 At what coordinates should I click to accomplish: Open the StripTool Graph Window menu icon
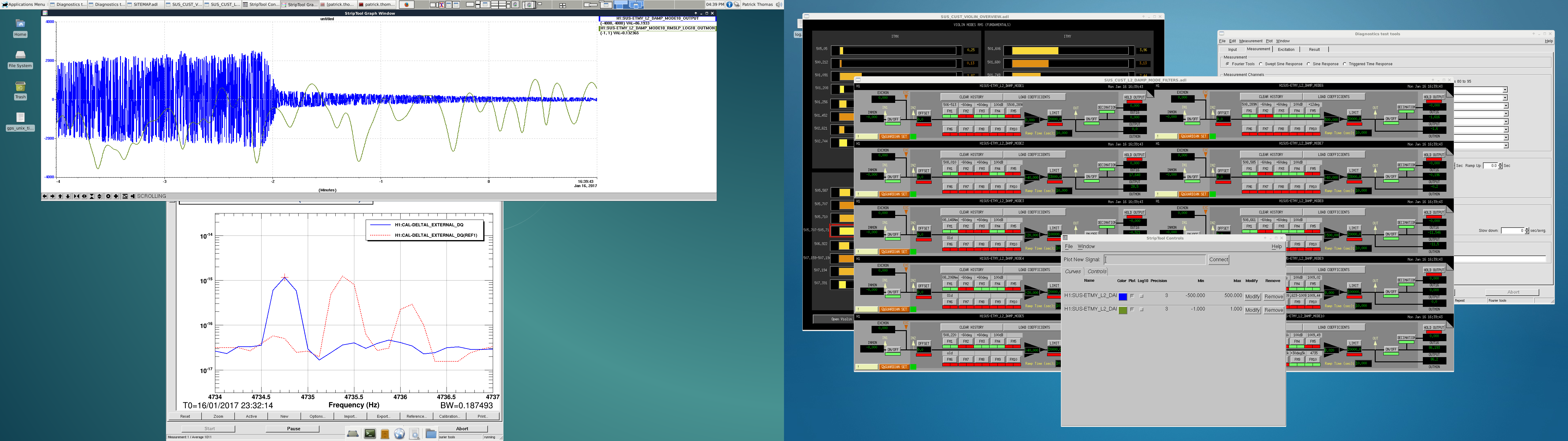point(44,13)
